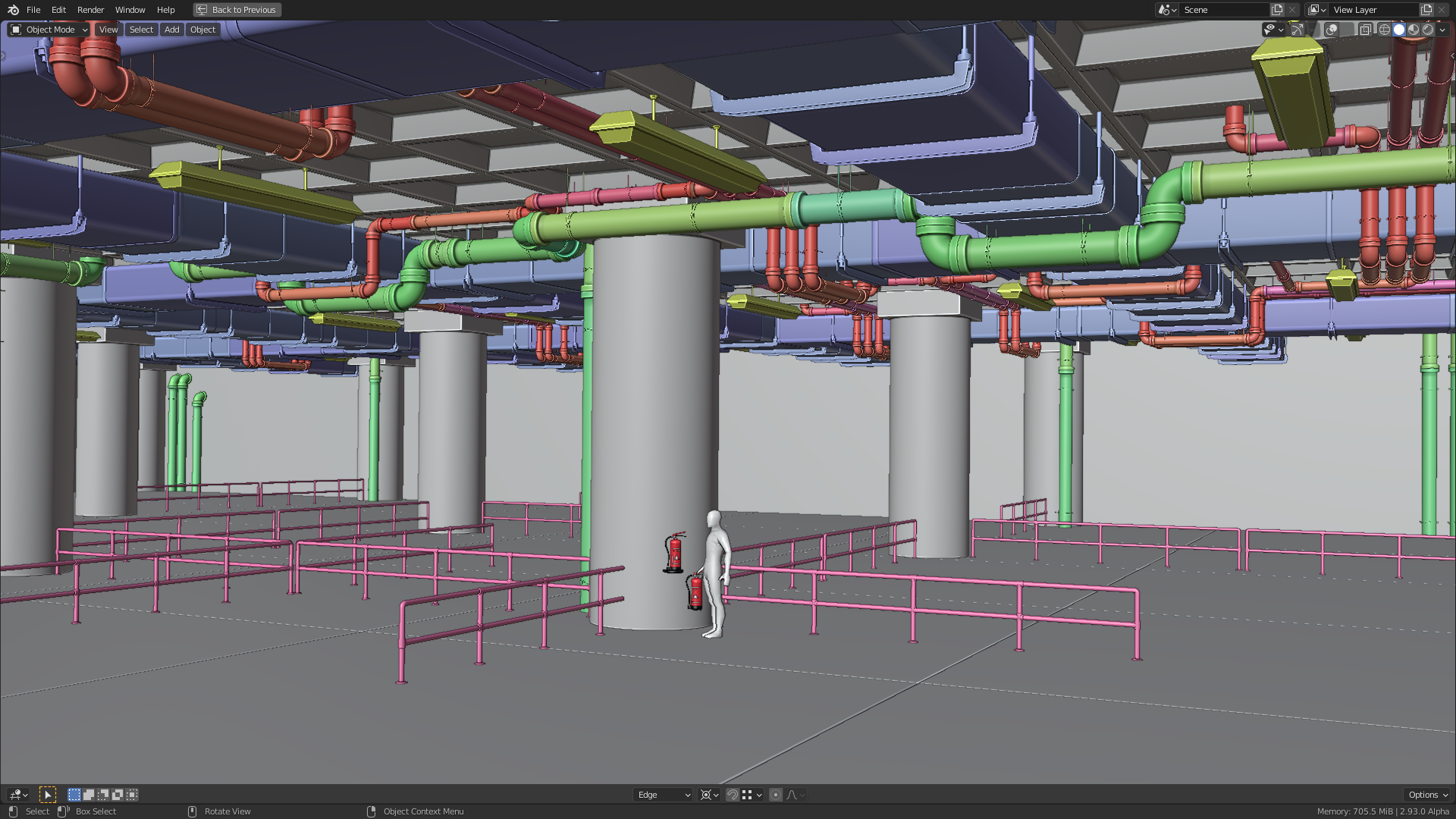Image resolution: width=1456 pixels, height=819 pixels.
Task: Create a new scene with copy icon
Action: click(x=1277, y=10)
